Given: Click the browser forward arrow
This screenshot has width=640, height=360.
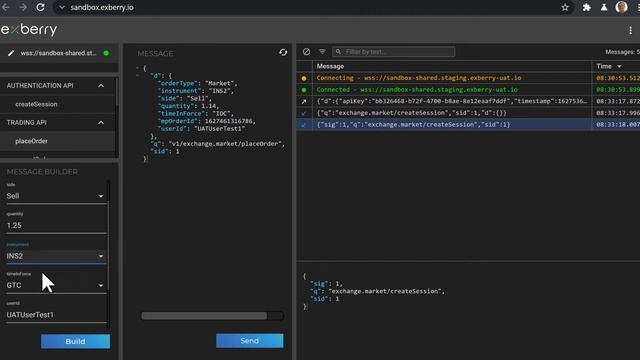Looking at the screenshot, I should point(23,7).
